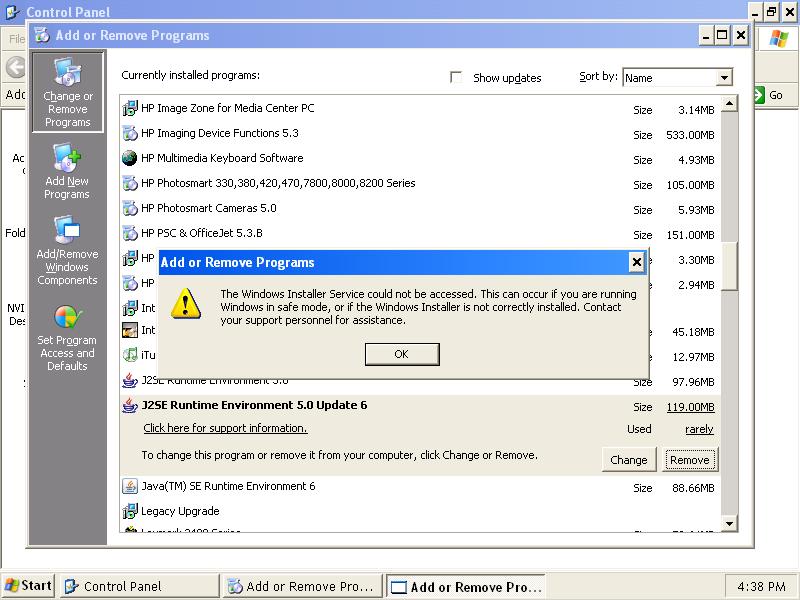
Task: Click the HP Photosmart Cameras 5.0 icon
Action: 130,208
